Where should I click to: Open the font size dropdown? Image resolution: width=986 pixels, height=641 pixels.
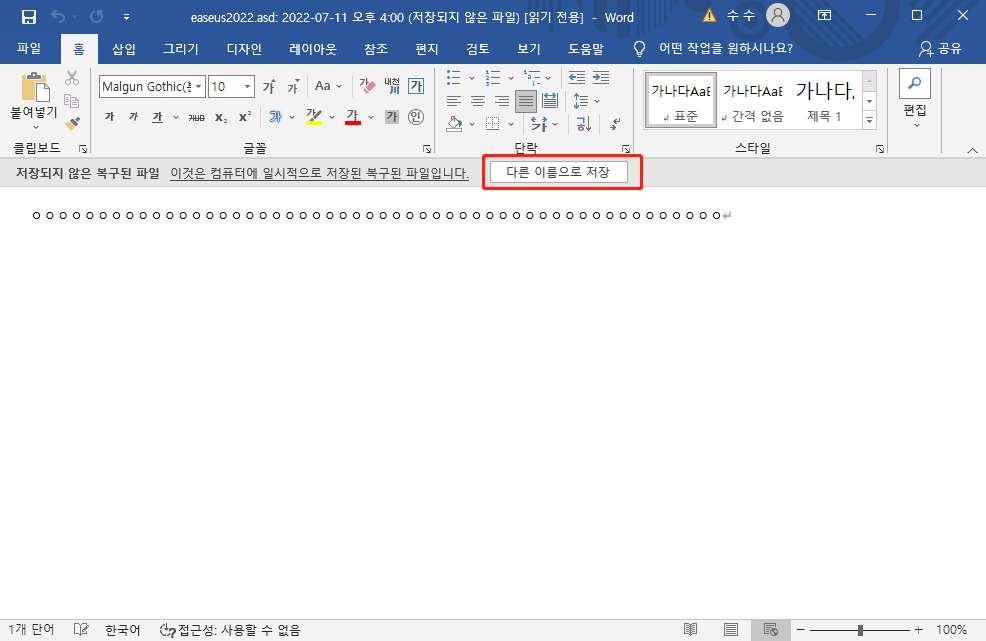(x=246, y=86)
